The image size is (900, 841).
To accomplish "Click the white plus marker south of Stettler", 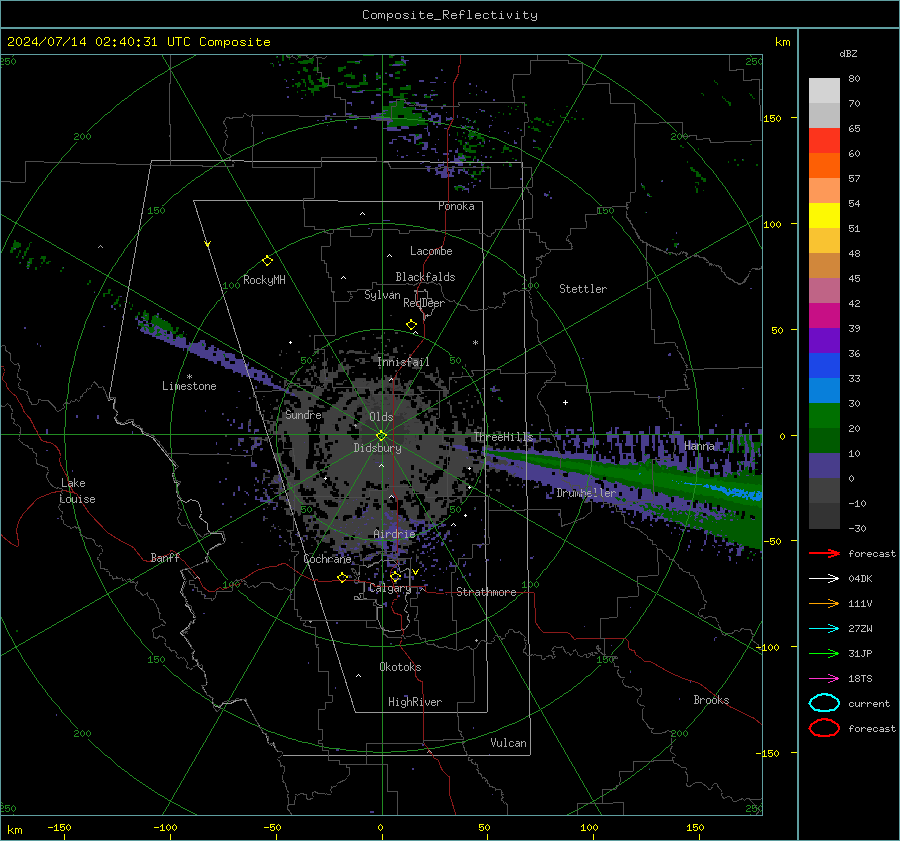I will 565,402.
